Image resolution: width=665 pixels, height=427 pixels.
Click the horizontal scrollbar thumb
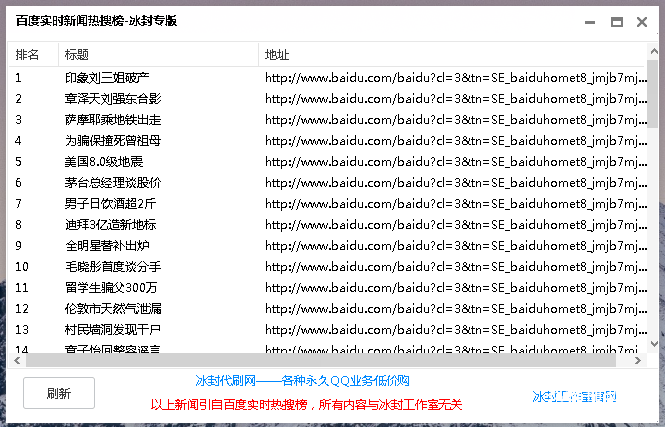point(321,360)
